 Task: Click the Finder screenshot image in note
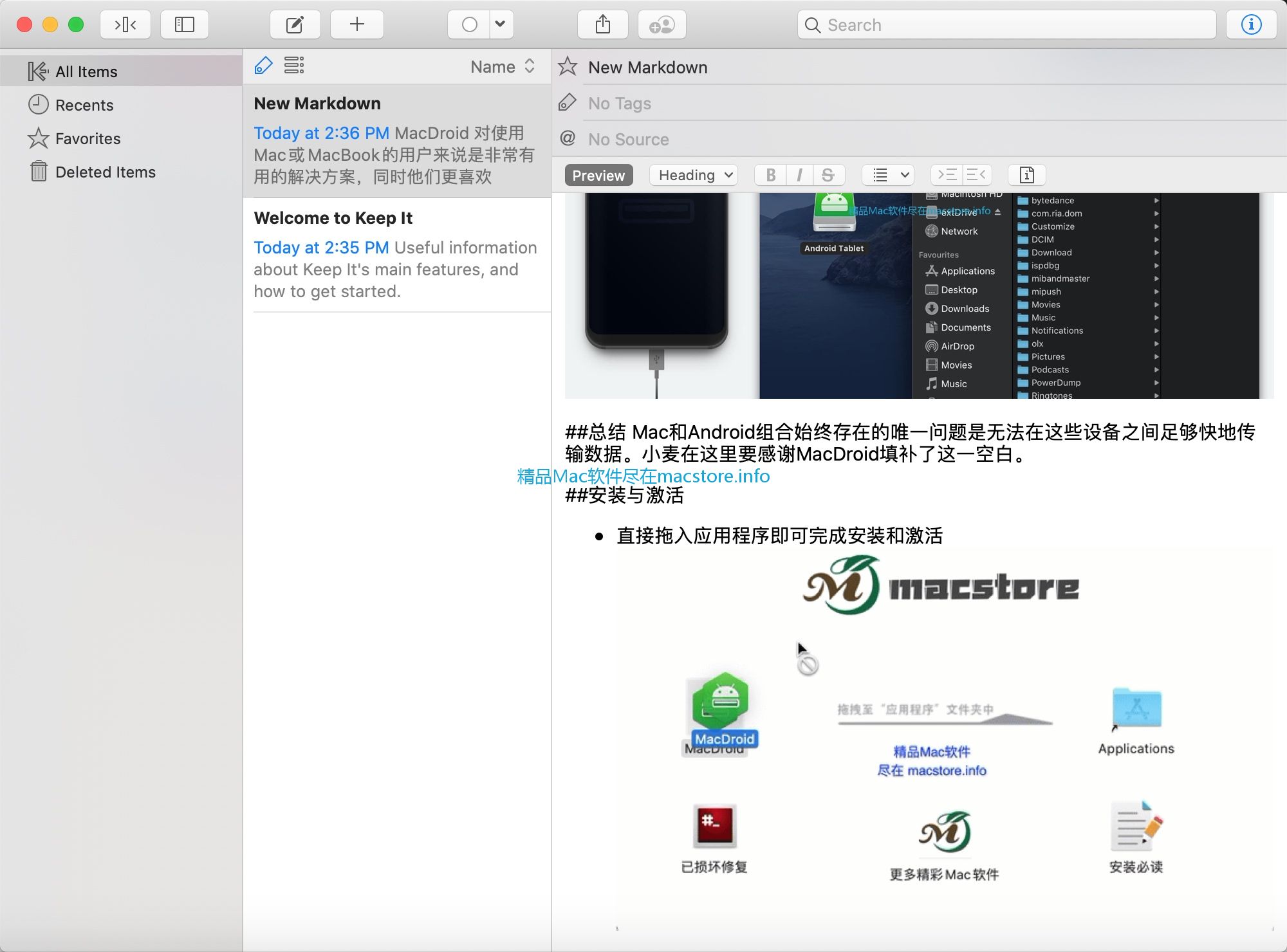pos(919,296)
